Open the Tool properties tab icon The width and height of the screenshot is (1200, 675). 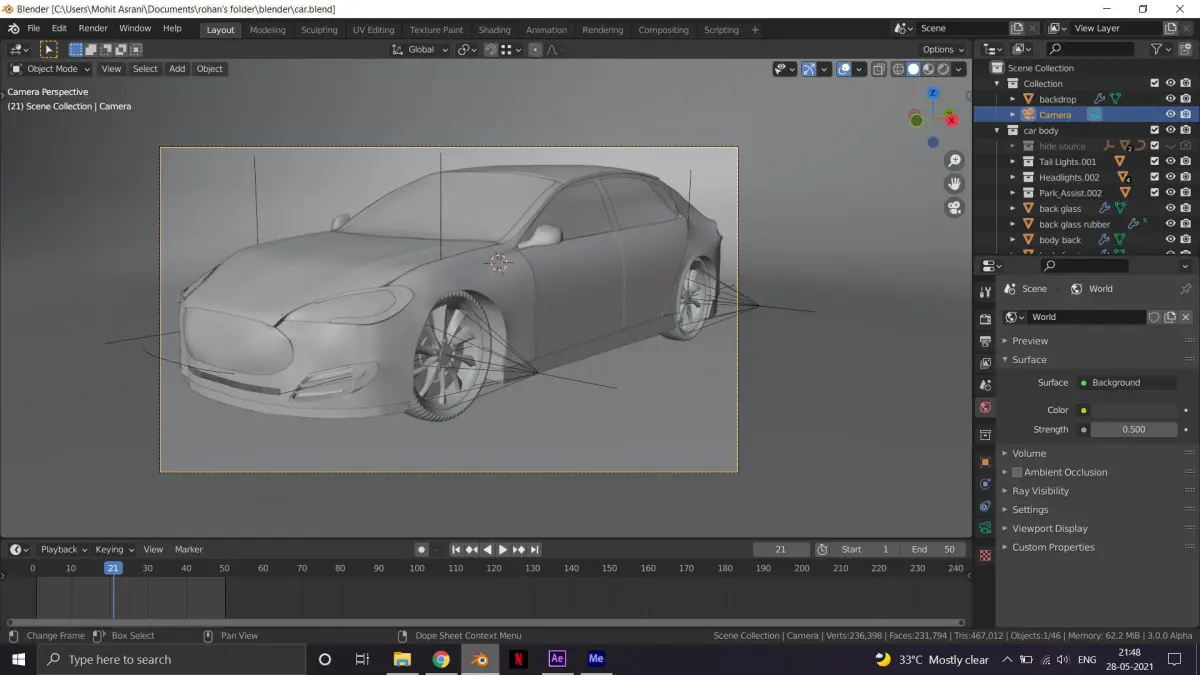click(x=985, y=292)
